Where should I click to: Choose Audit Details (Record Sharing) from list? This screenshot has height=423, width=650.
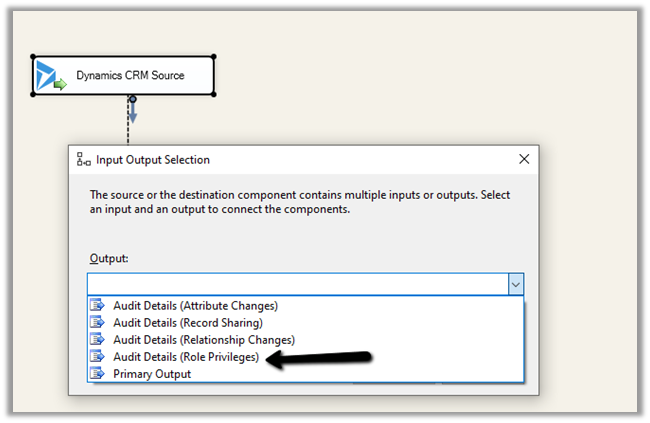coord(187,323)
